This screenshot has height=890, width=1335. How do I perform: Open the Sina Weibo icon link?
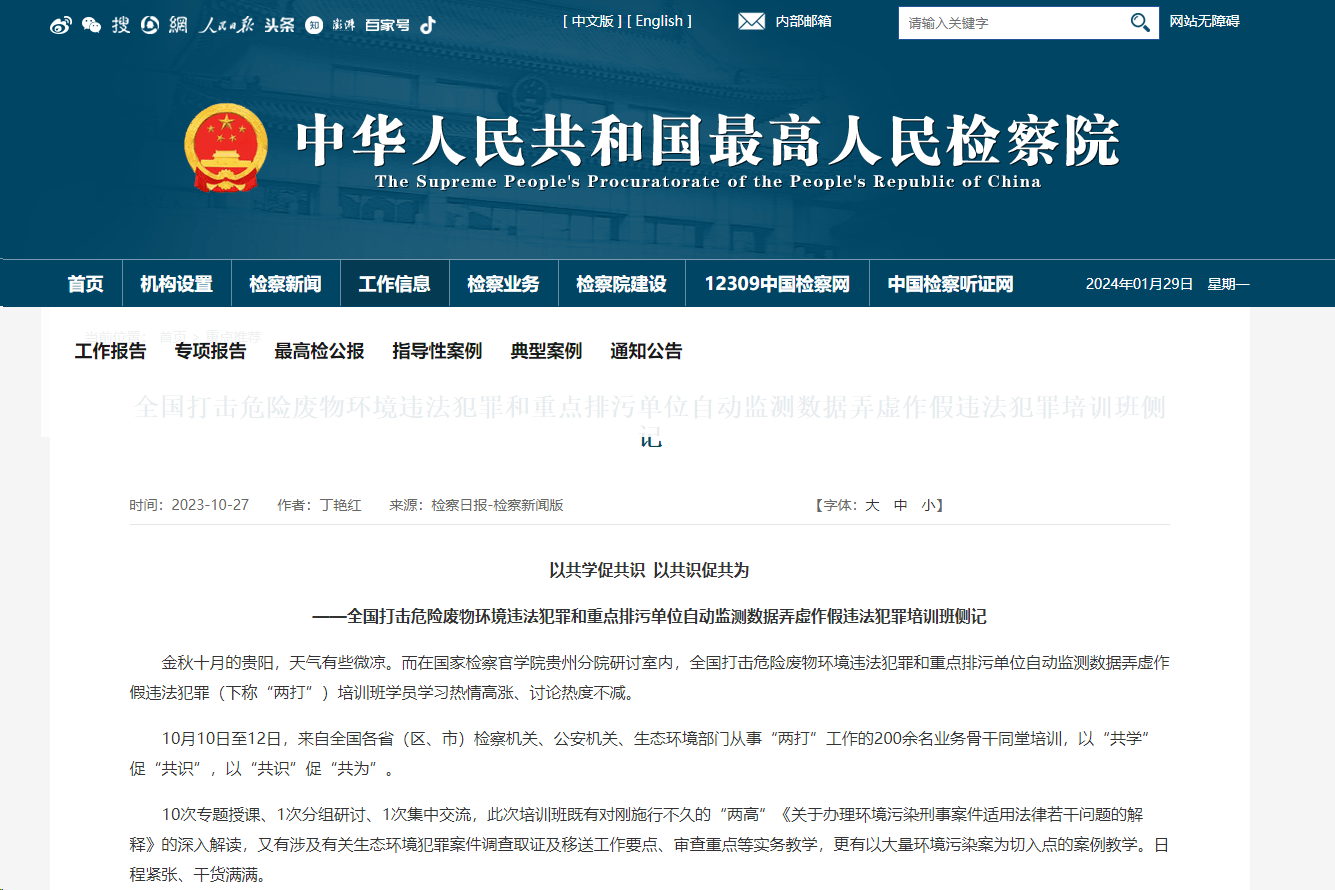point(61,25)
